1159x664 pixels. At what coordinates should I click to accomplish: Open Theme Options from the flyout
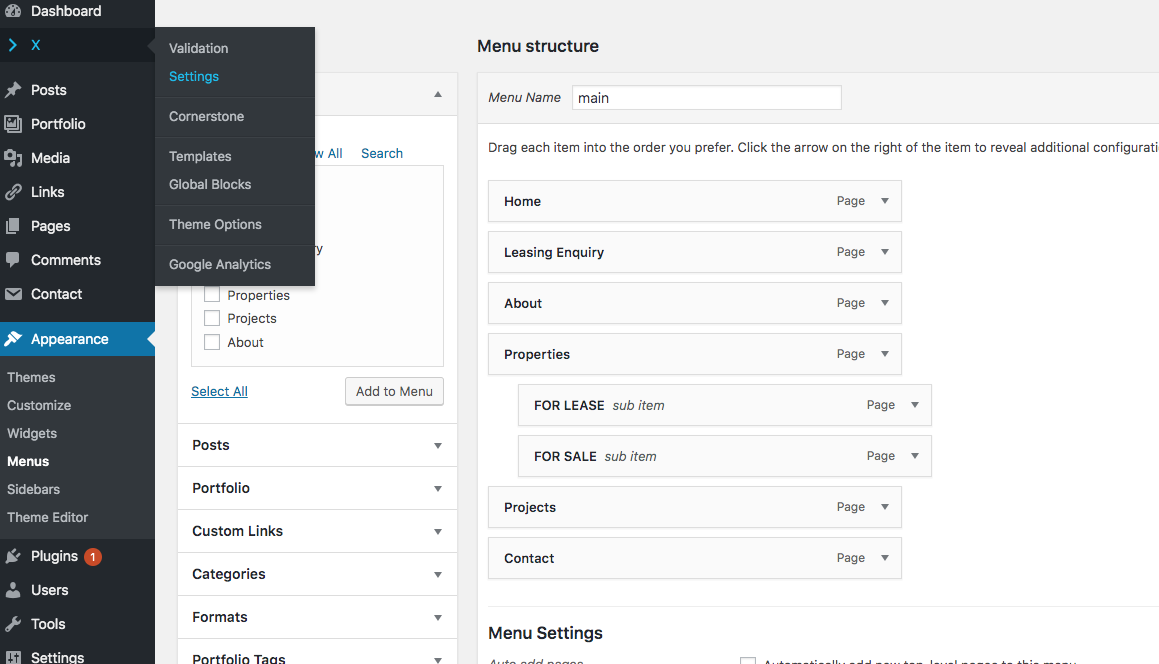[215, 224]
